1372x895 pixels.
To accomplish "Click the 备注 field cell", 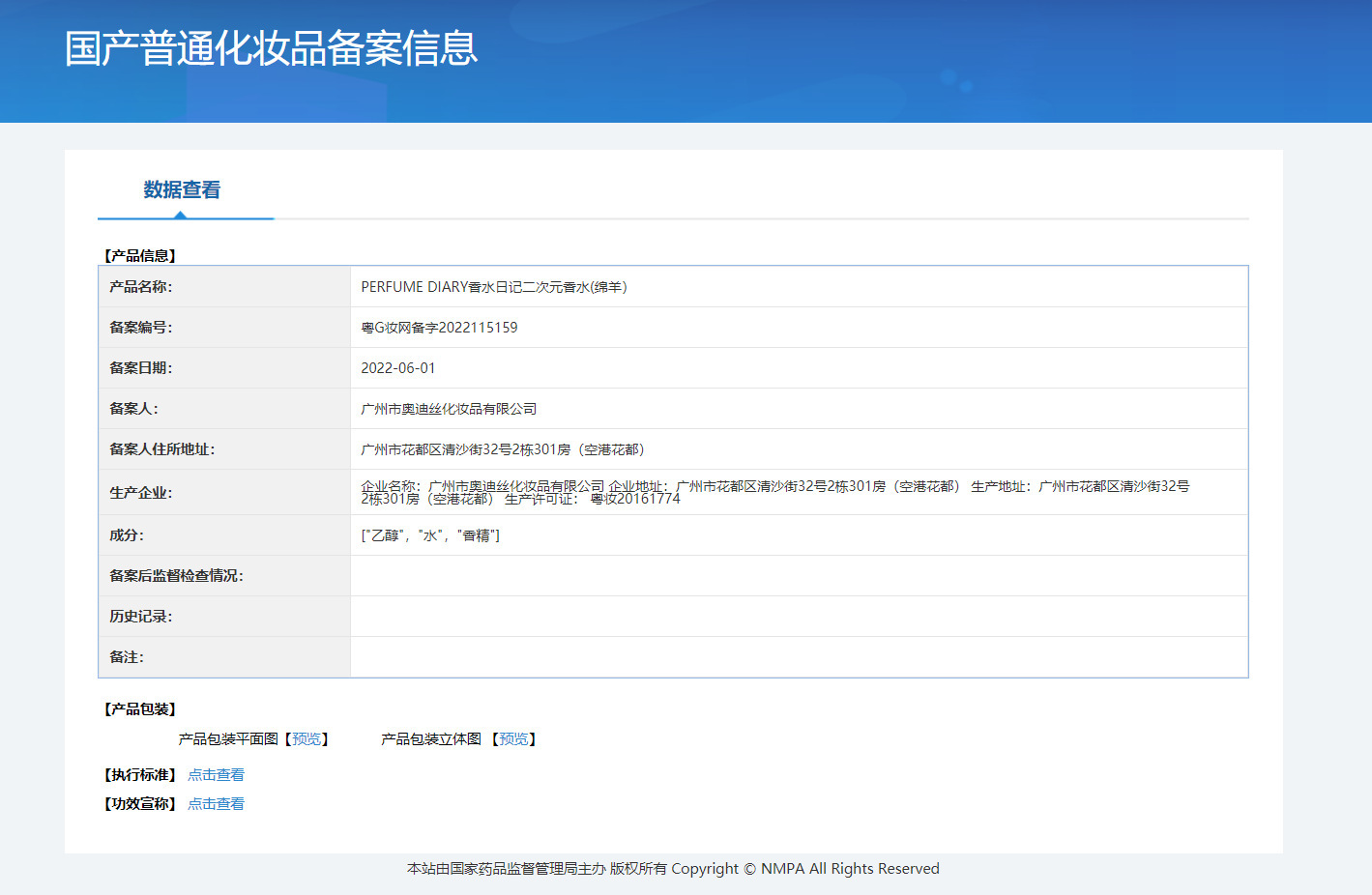I will point(677,656).
